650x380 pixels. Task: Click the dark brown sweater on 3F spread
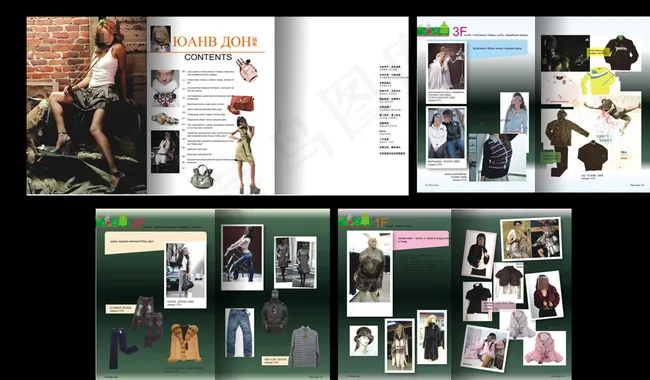click(592, 156)
